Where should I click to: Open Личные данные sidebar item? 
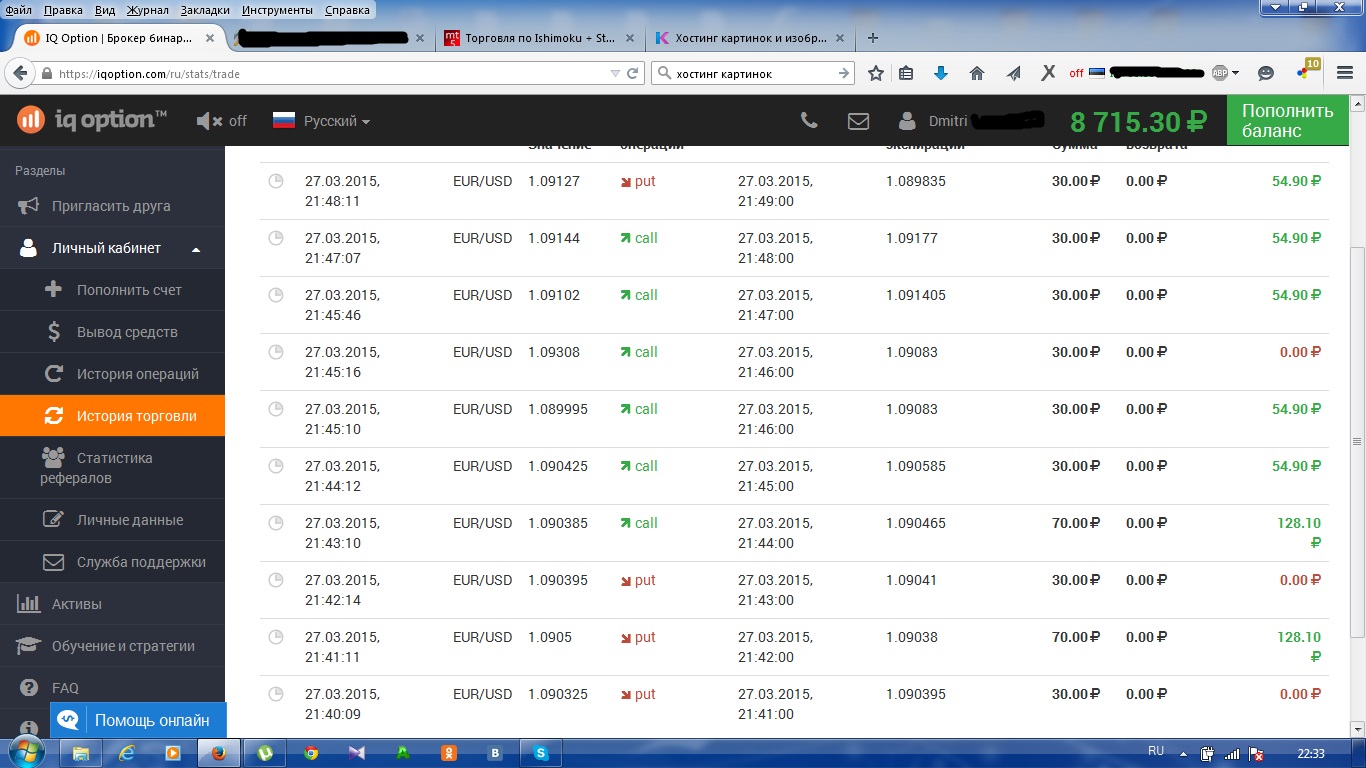pos(112,520)
